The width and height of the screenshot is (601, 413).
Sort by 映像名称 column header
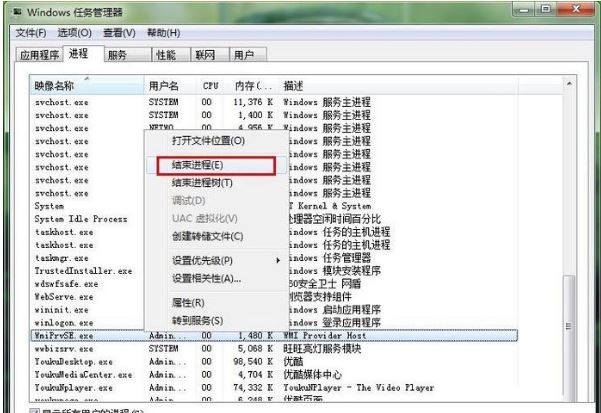point(87,85)
